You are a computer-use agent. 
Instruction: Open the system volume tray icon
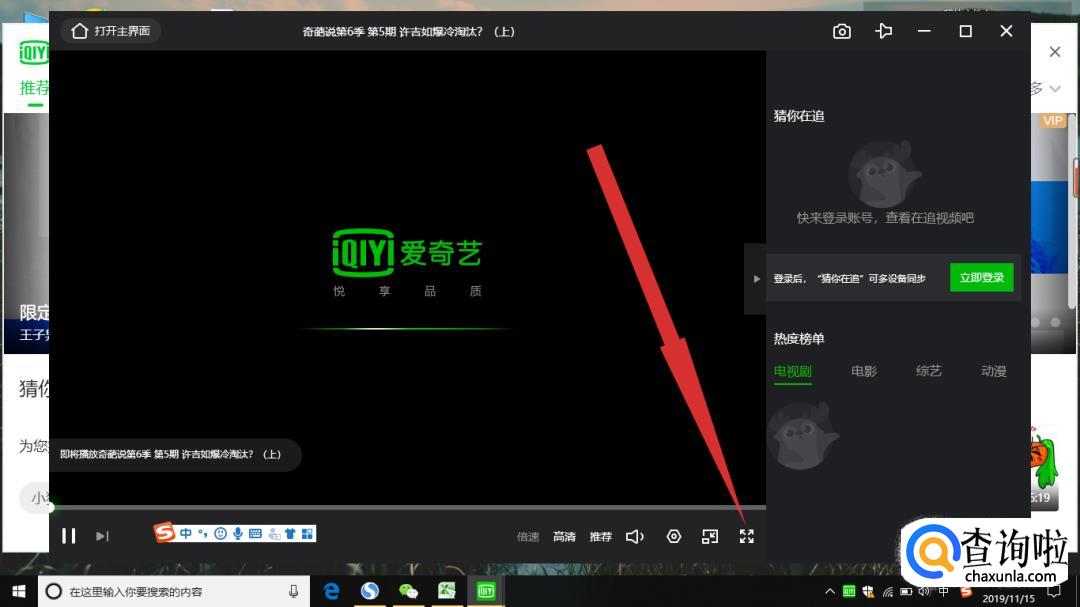click(x=924, y=591)
